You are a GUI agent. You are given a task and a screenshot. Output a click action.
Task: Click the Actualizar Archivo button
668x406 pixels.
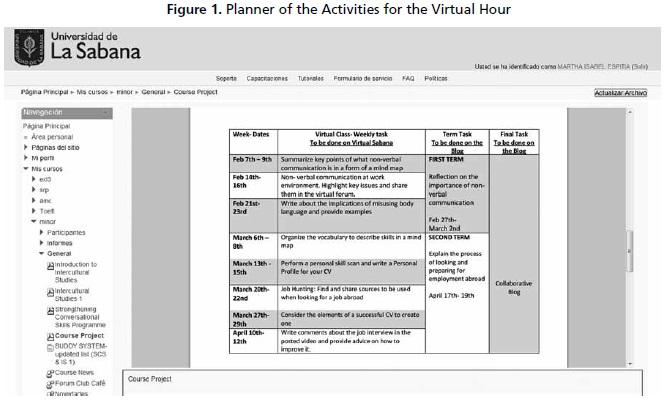click(620, 92)
